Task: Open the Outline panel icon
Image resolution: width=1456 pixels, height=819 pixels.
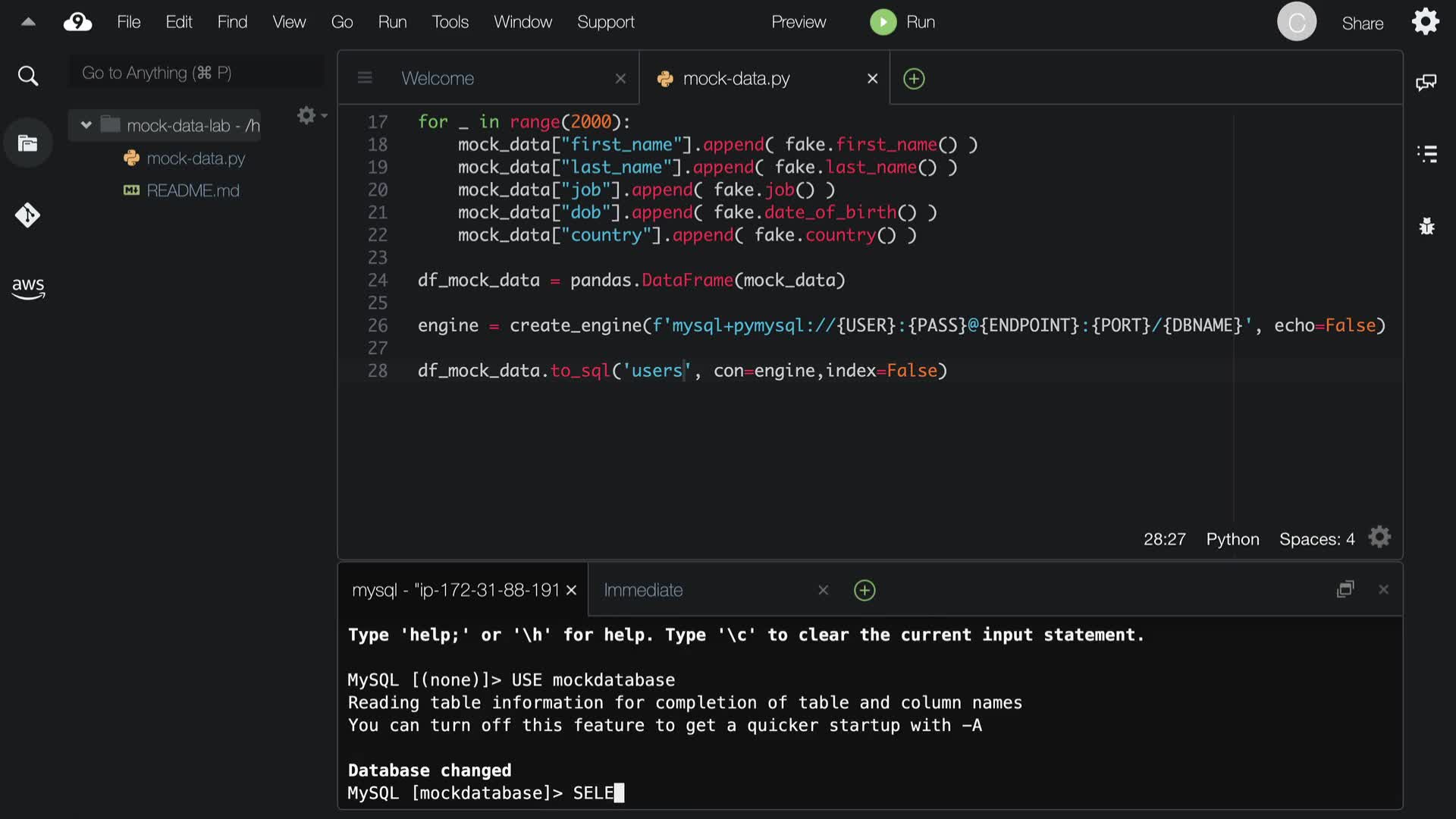Action: [x=1426, y=154]
